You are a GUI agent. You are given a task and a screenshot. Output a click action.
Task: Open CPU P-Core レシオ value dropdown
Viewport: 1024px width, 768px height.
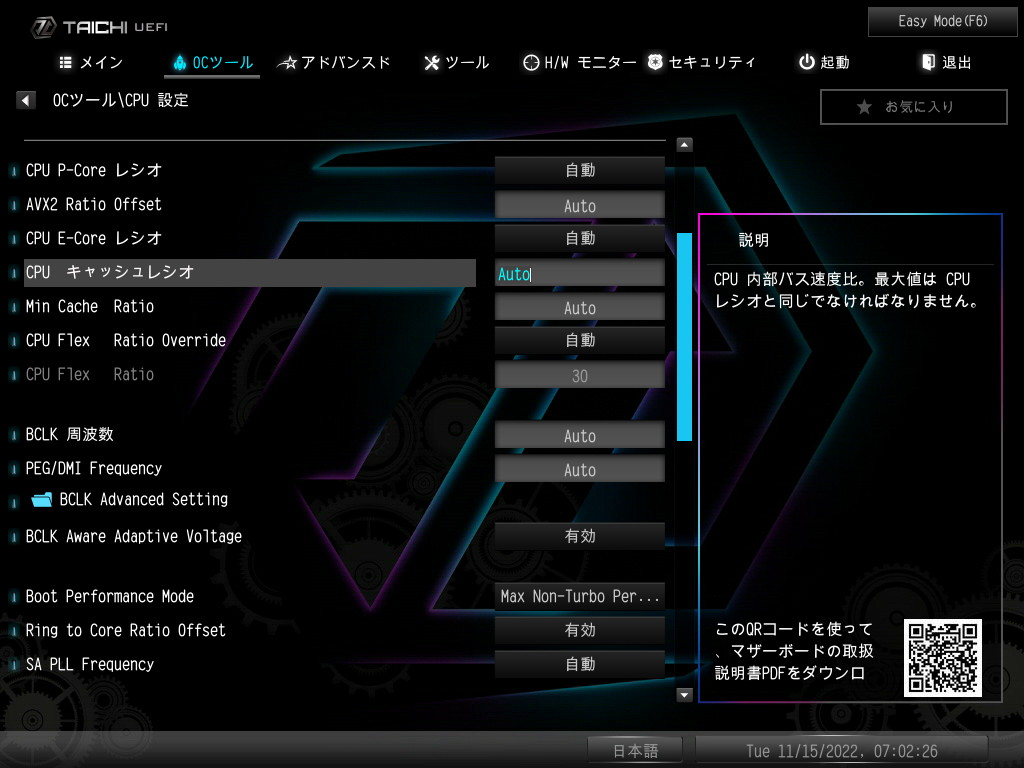tap(579, 170)
